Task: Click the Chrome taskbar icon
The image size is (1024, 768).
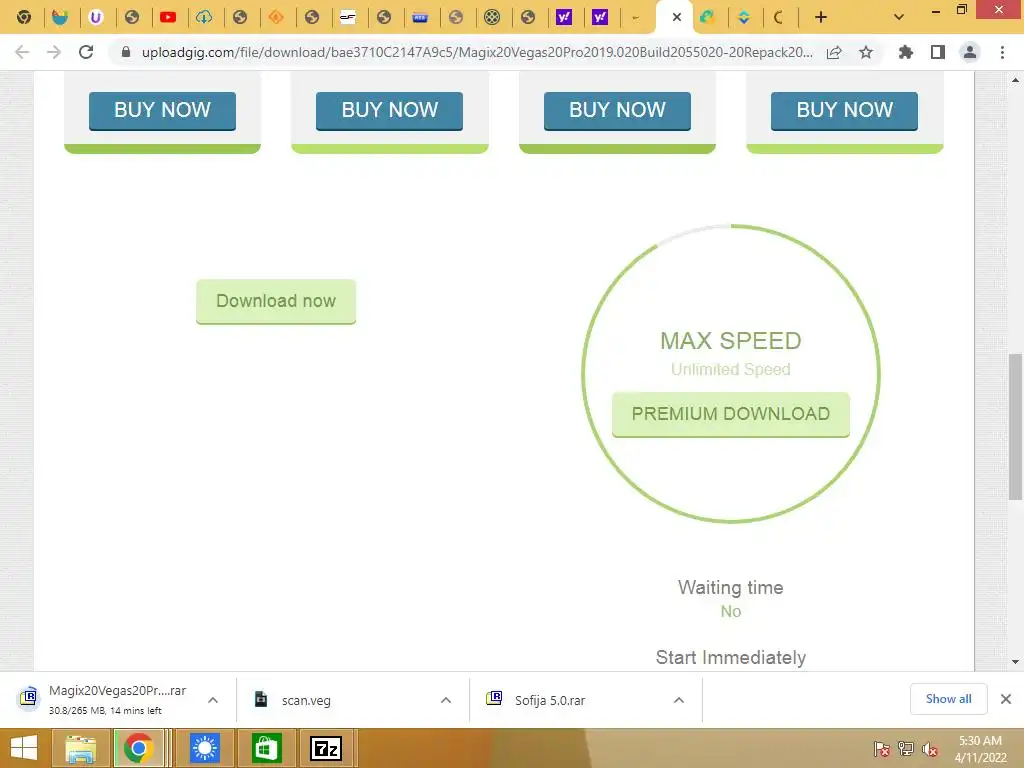Action: [138, 748]
